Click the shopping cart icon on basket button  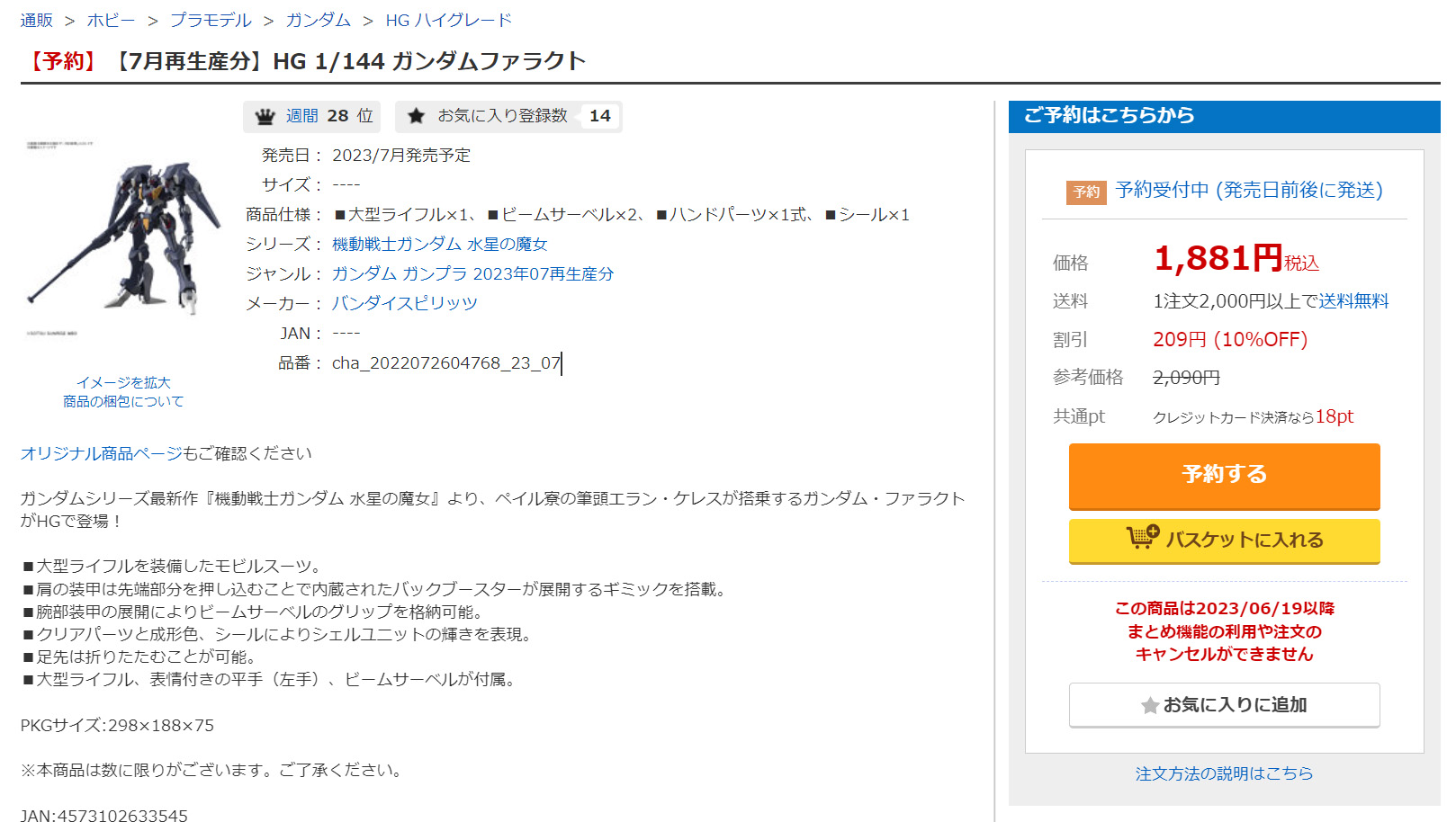click(x=1143, y=537)
